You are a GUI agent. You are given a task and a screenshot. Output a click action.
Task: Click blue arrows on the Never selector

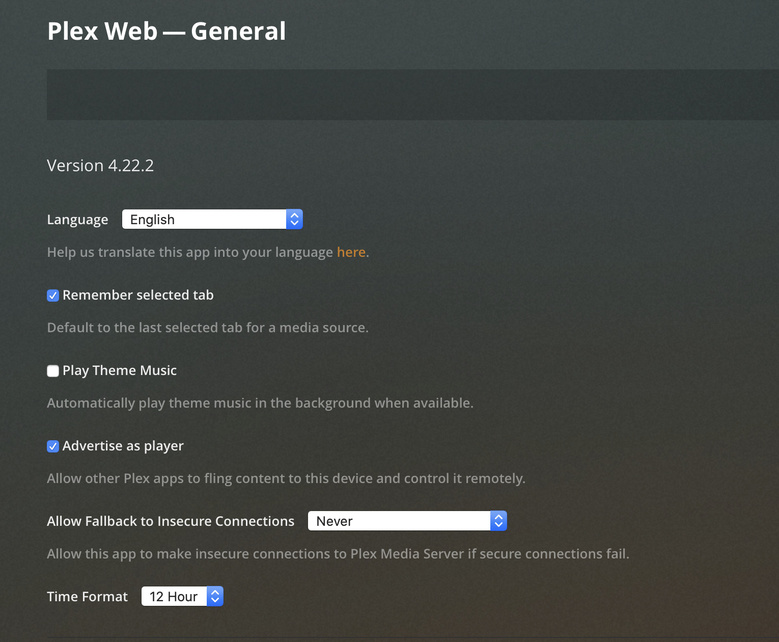pos(499,521)
